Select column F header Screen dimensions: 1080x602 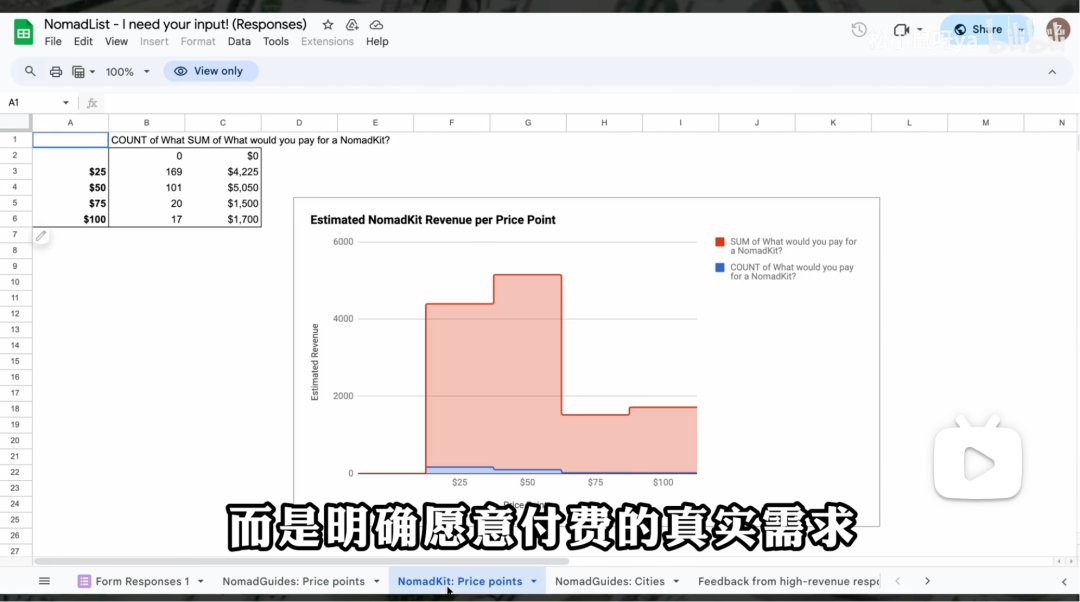(452, 123)
